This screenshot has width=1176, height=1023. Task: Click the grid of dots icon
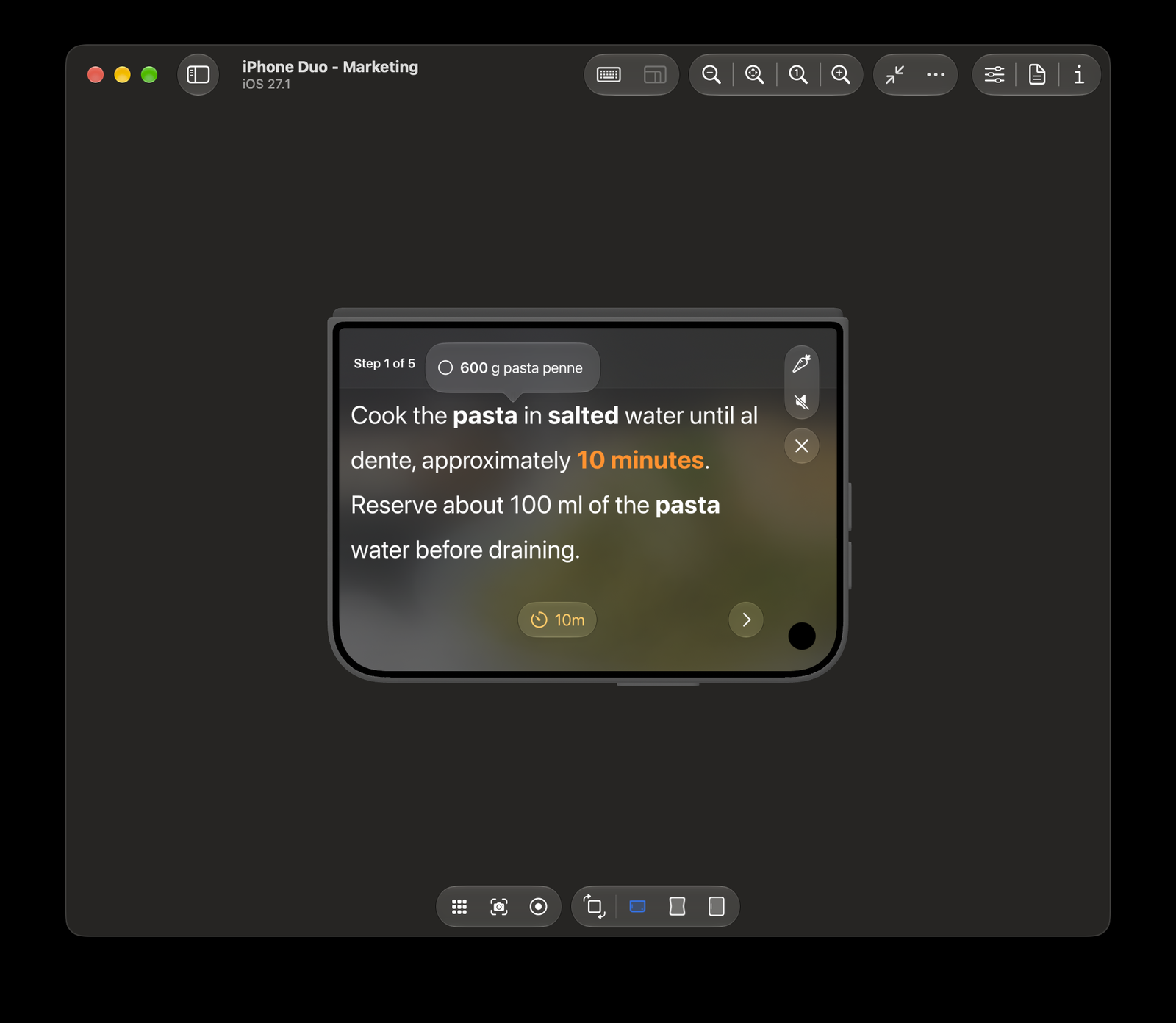(459, 907)
